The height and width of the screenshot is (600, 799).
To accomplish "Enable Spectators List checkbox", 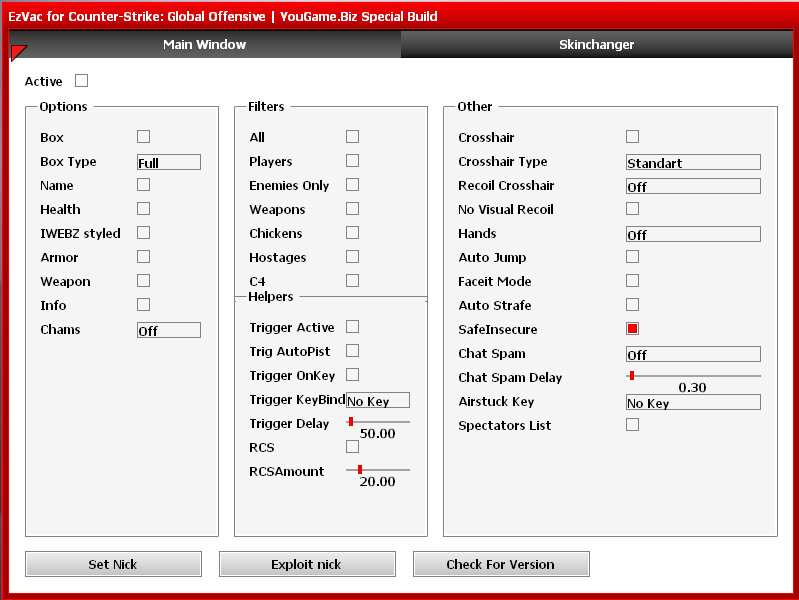I will click(632, 424).
